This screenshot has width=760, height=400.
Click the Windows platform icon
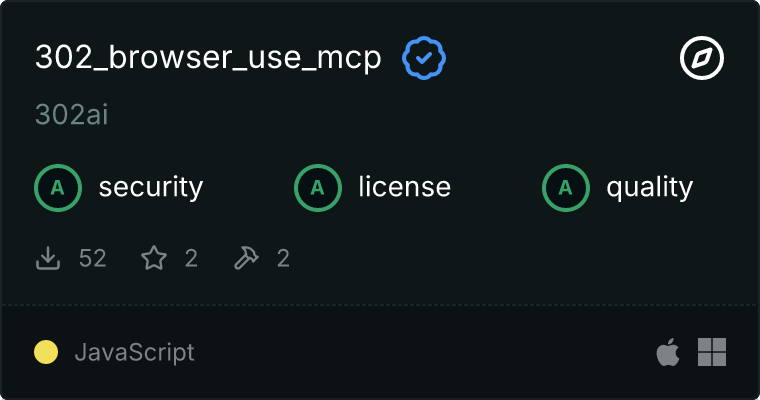(x=712, y=352)
